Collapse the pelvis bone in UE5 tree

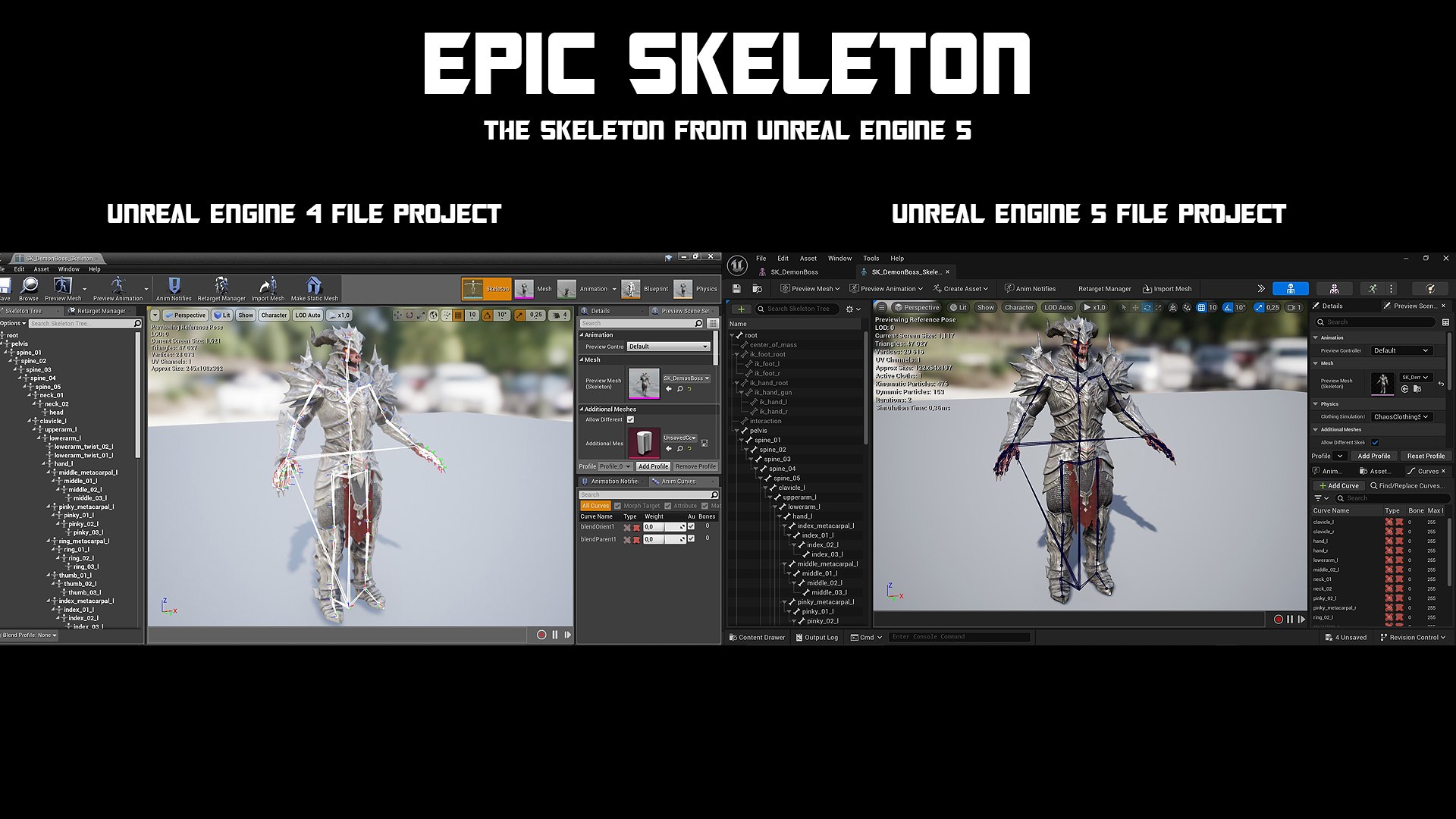click(x=737, y=431)
